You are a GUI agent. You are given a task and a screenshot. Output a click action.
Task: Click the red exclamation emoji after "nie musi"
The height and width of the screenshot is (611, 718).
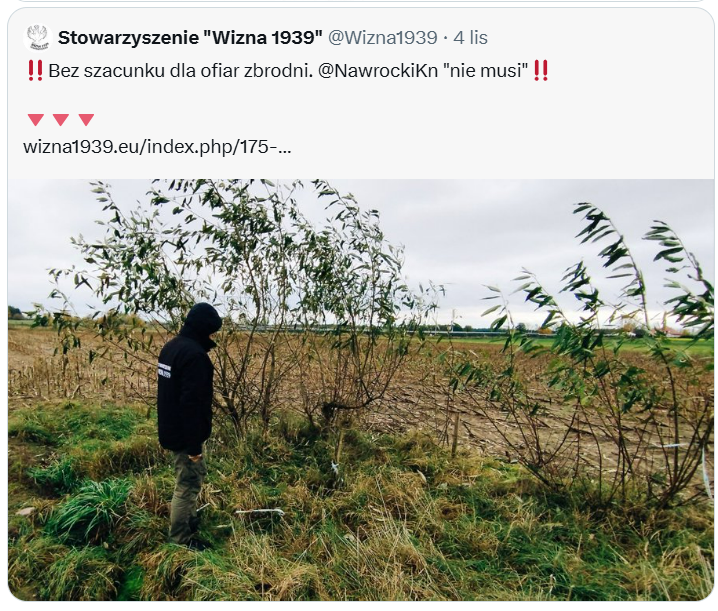point(541,71)
